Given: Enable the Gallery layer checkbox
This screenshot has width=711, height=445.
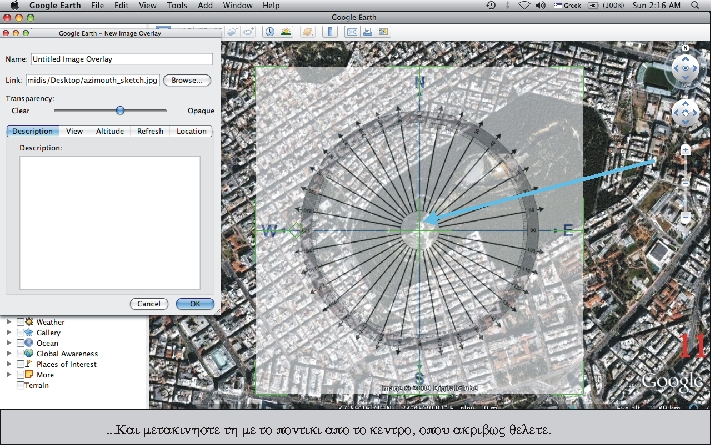Looking at the screenshot, I should pos(20,333).
